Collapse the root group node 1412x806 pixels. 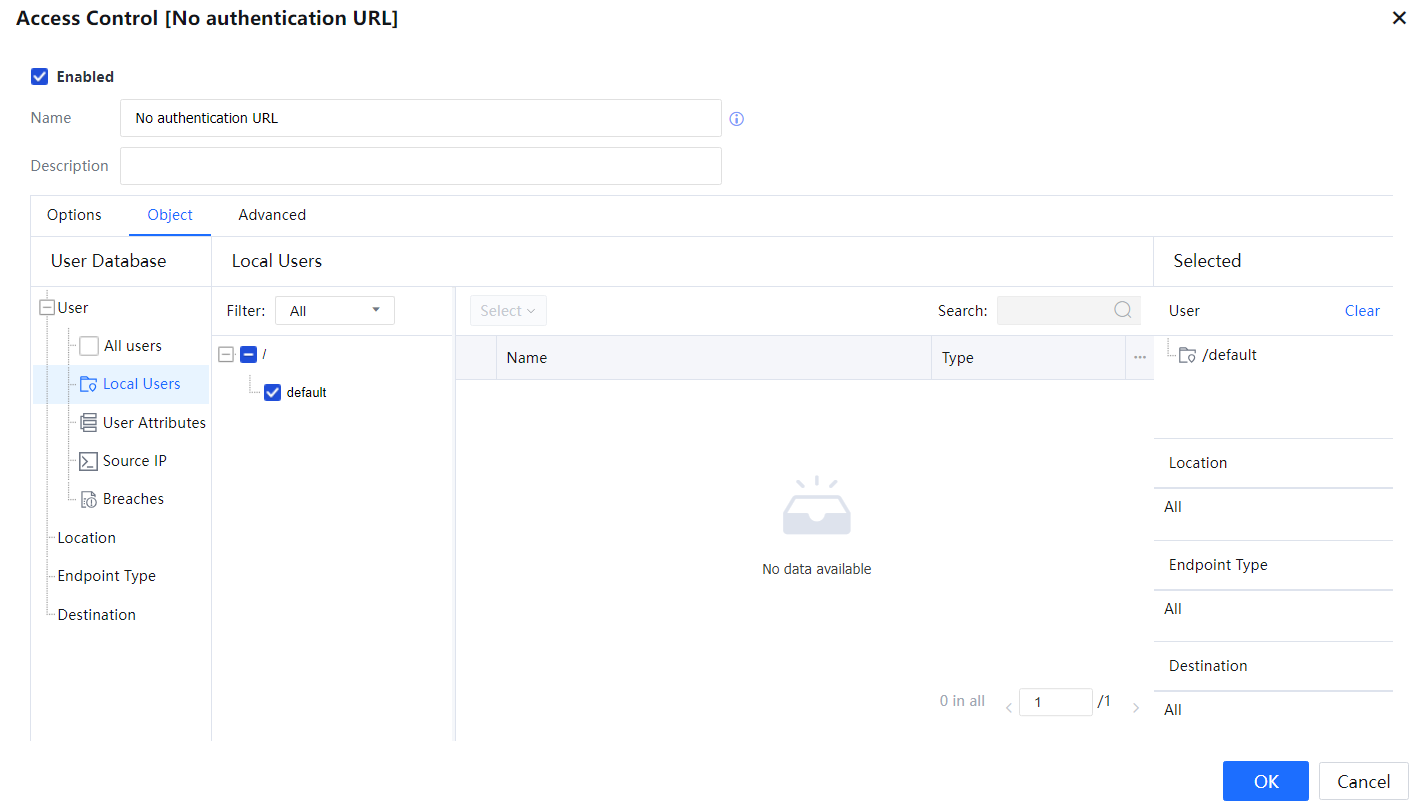pos(226,354)
